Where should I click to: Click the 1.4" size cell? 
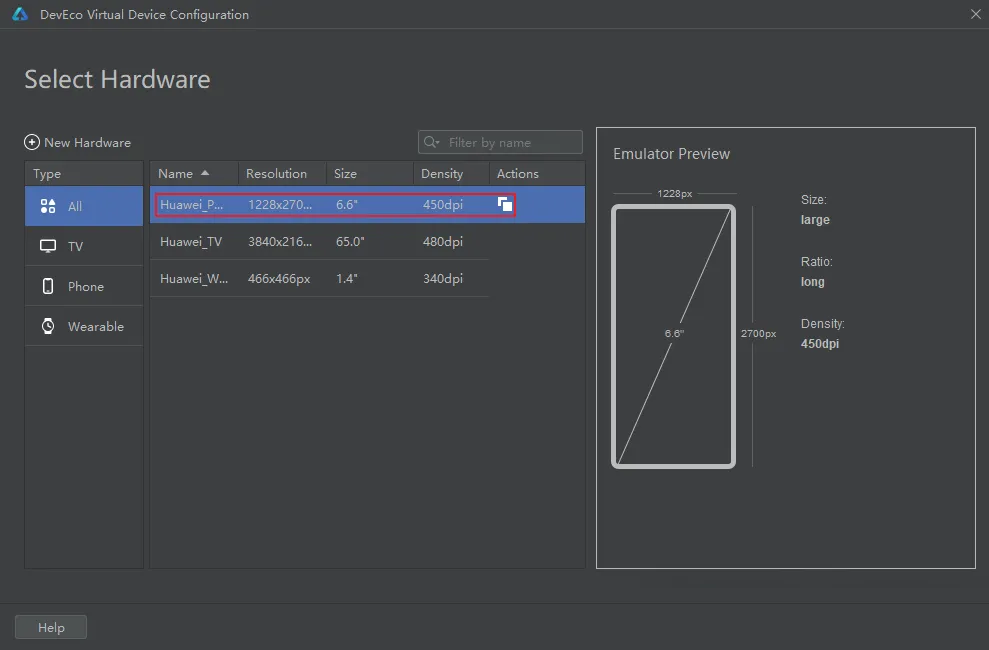pyautogui.click(x=347, y=278)
